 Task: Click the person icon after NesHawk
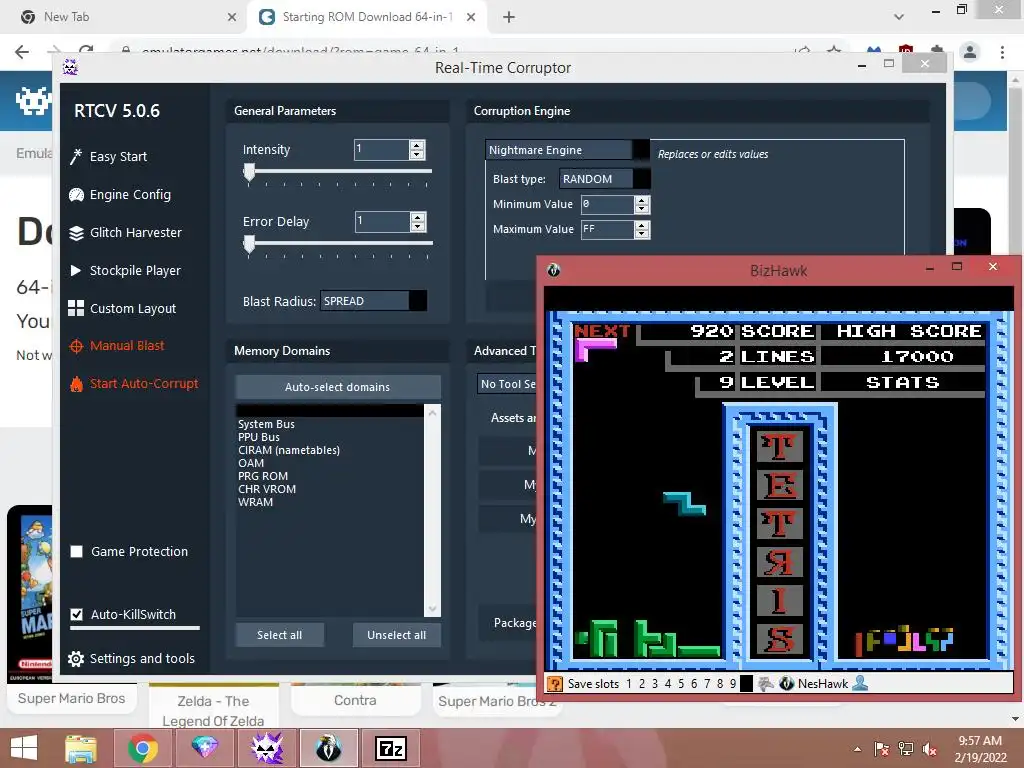[860, 683]
